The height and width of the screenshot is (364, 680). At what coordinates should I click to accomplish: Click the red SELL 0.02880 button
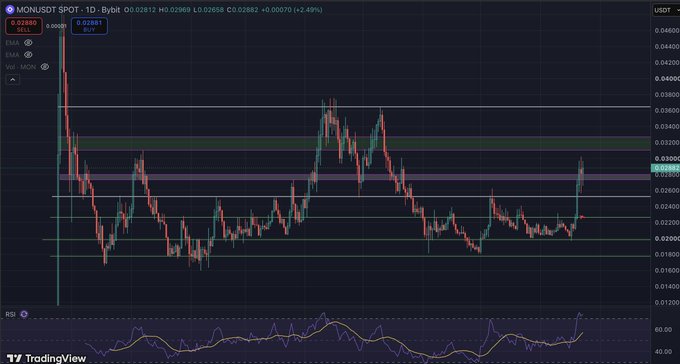point(24,26)
